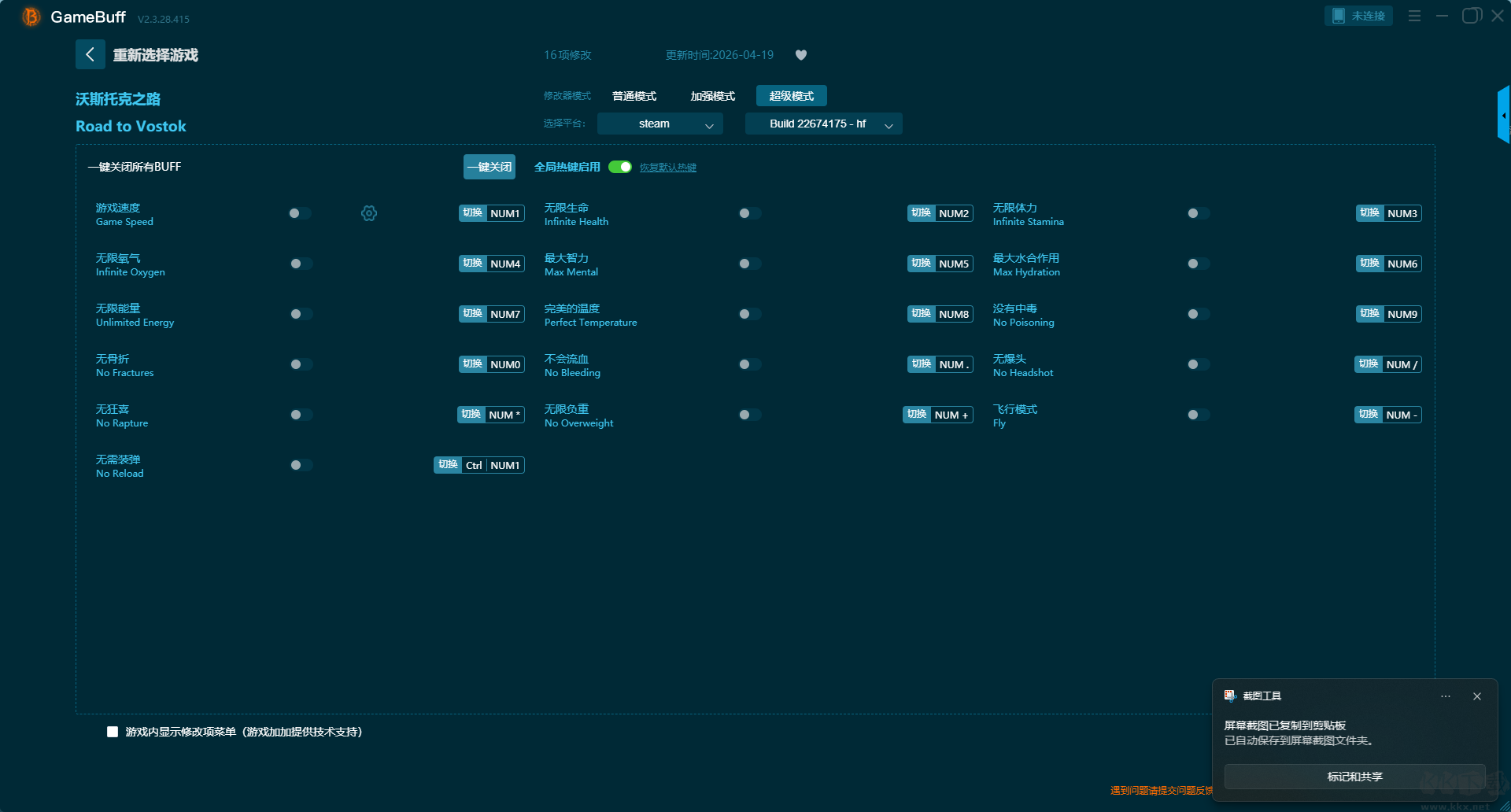Click the back arrow next to 重新选择游戏
The height and width of the screenshot is (812, 1511).
[x=91, y=54]
